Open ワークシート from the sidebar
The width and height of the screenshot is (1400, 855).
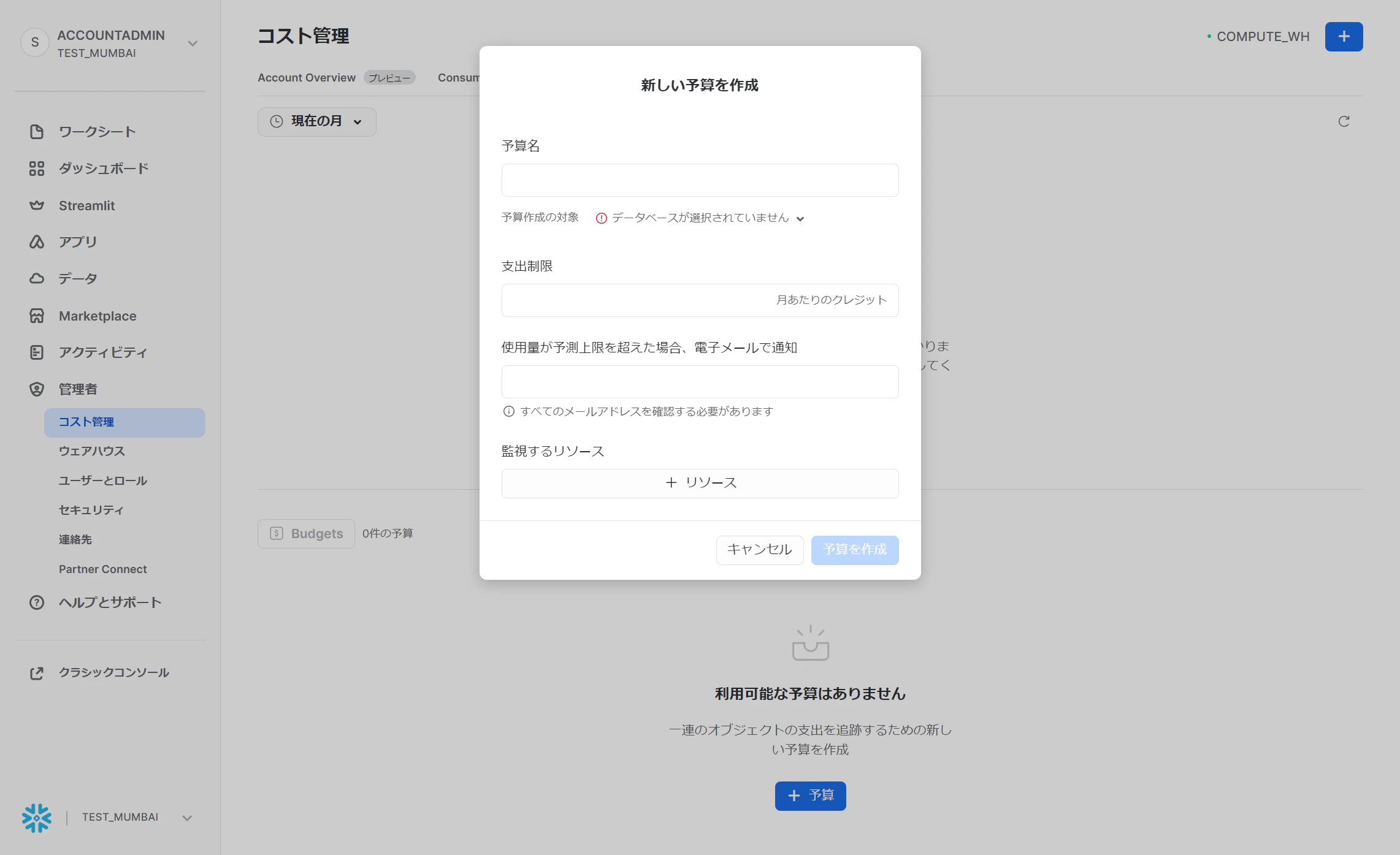point(97,132)
